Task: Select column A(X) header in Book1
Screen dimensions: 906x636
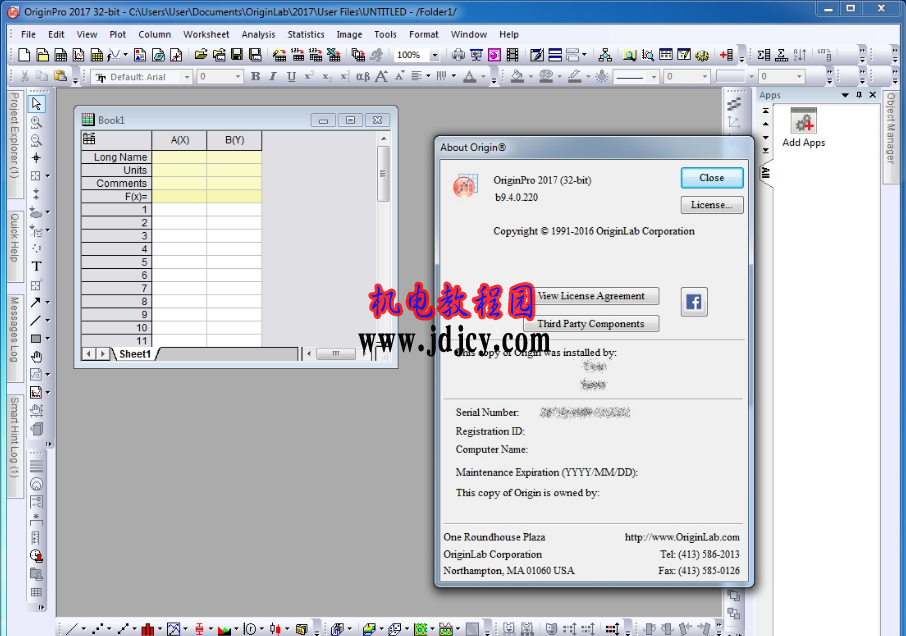Action: click(x=179, y=140)
